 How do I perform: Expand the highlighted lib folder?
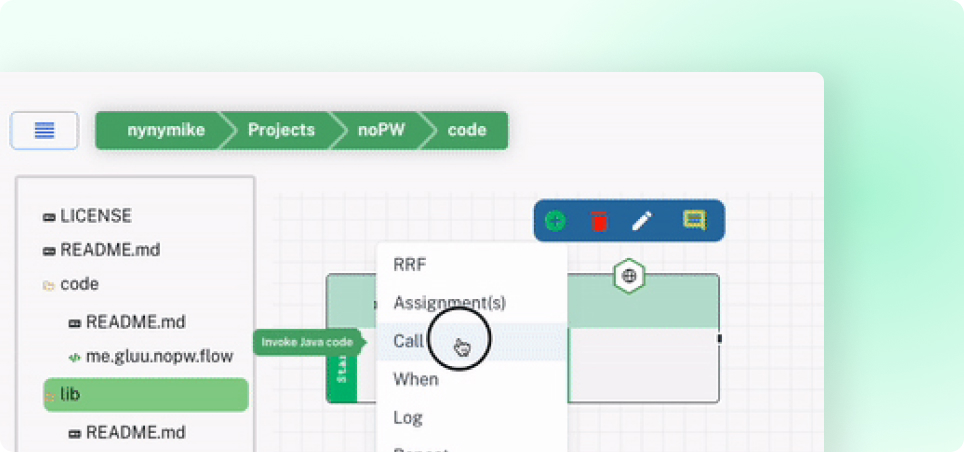pyautogui.click(x=70, y=395)
